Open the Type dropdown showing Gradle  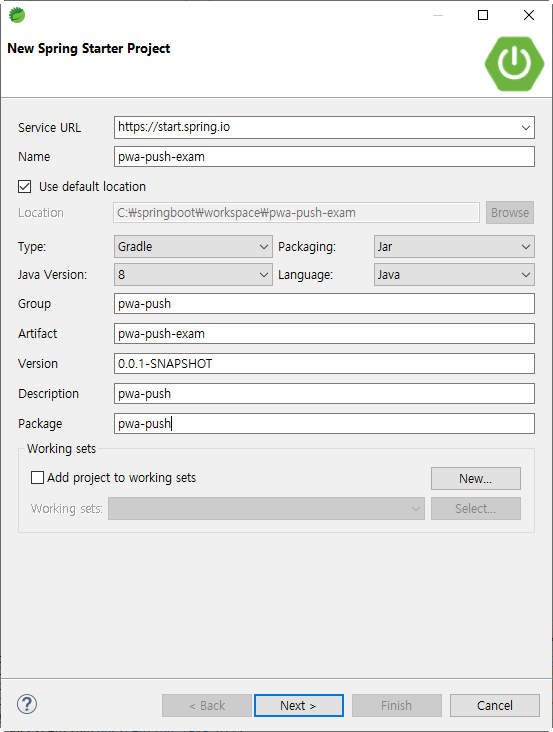193,246
